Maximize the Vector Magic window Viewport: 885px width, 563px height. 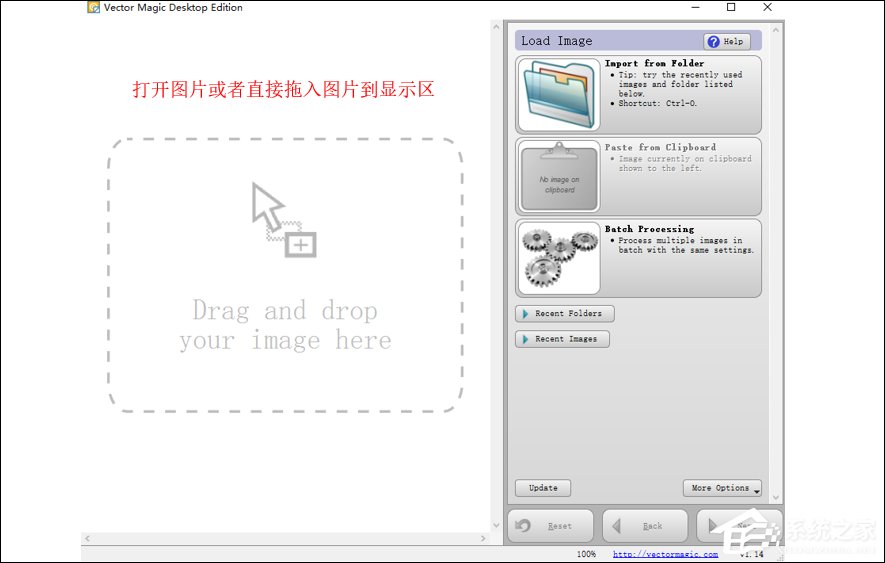tap(731, 7)
